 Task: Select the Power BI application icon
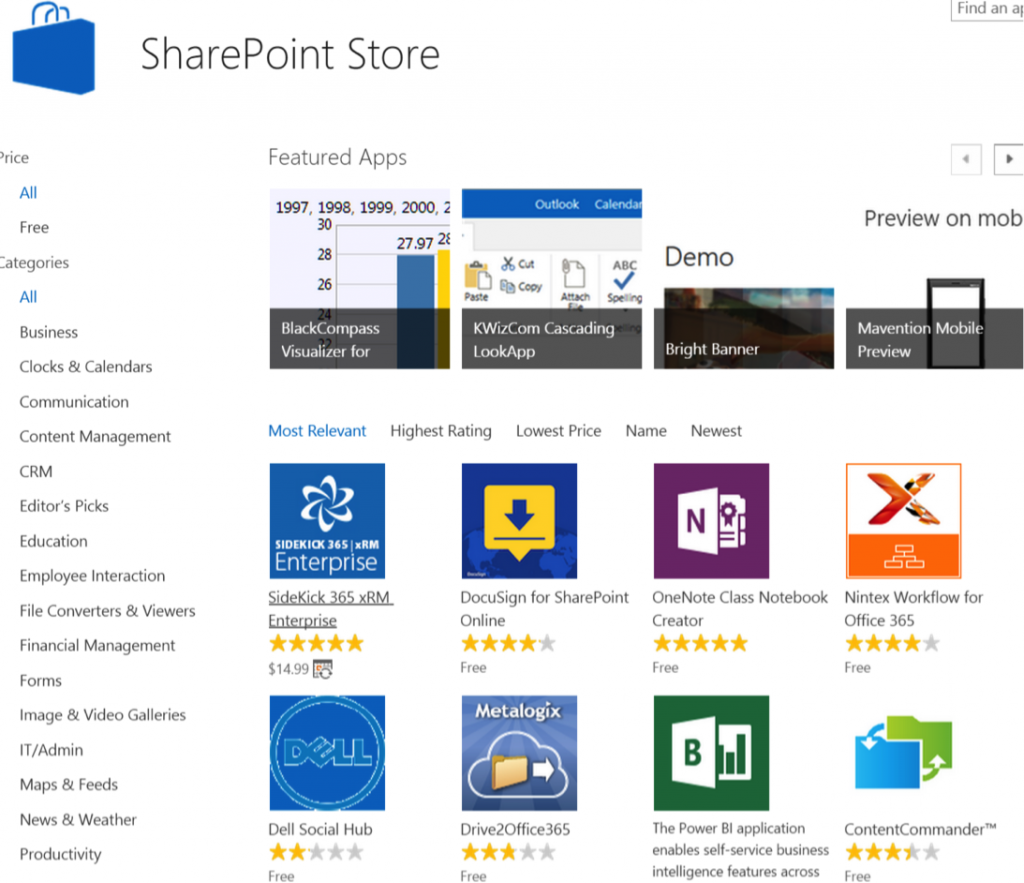click(711, 753)
